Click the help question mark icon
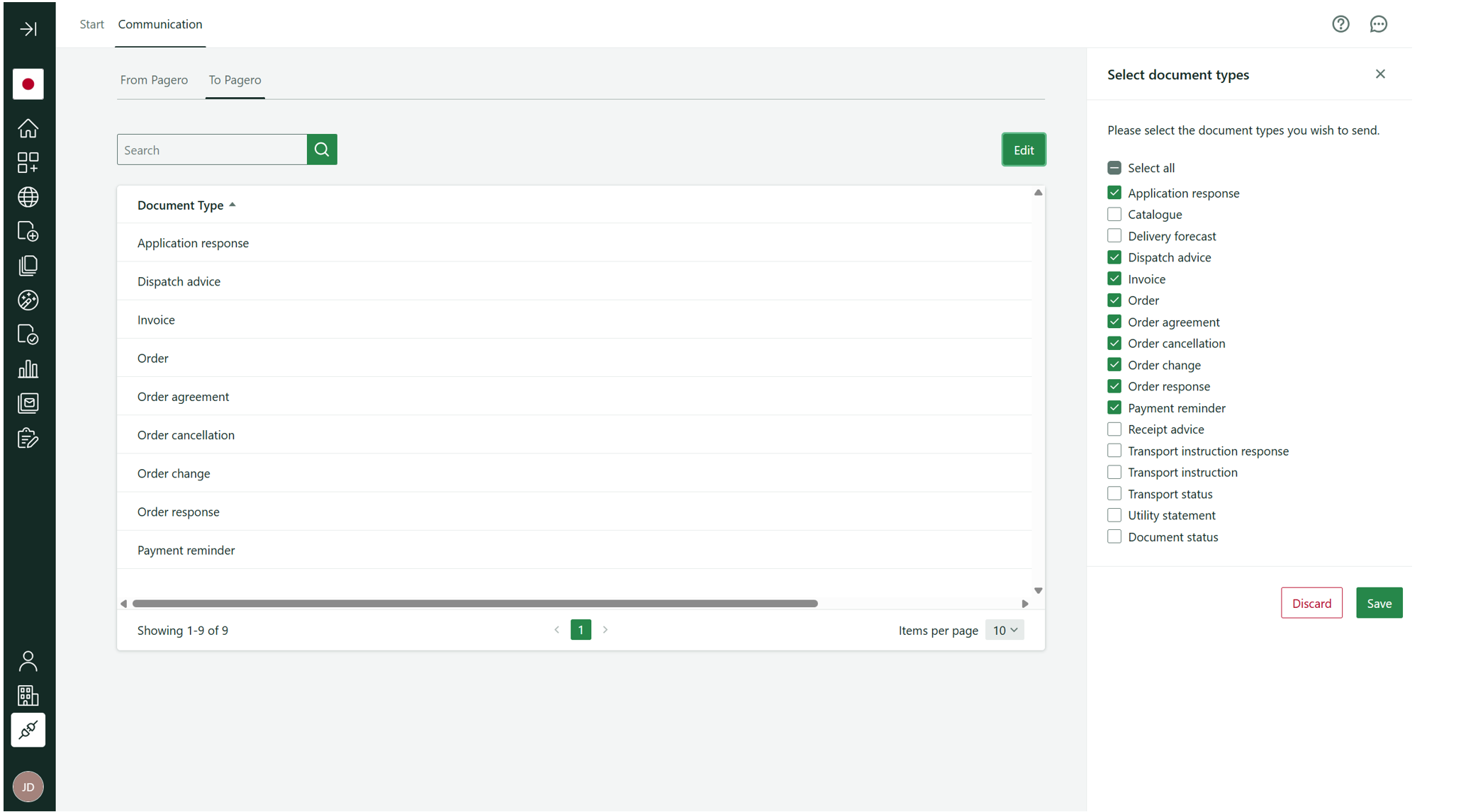The width and height of the screenshot is (1478, 812). pos(1340,24)
